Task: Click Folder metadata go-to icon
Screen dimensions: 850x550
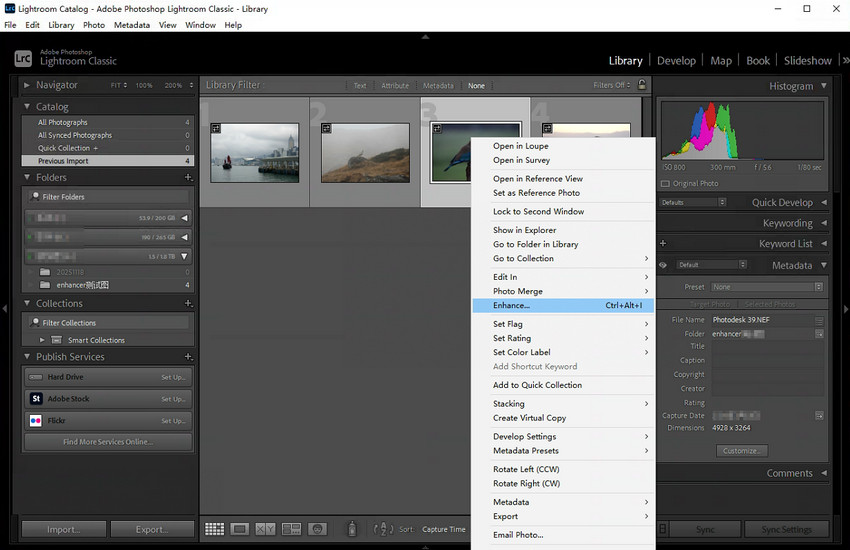Action: pos(819,334)
